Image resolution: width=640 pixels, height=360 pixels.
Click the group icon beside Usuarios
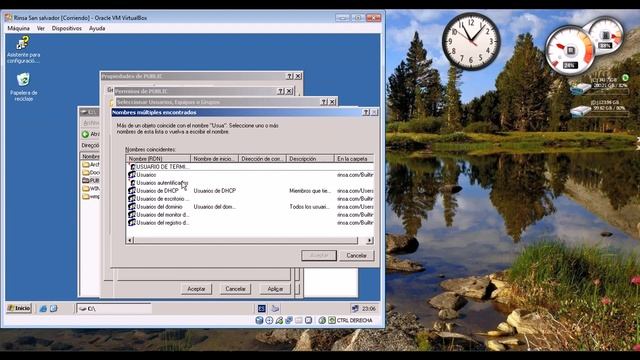(132, 175)
